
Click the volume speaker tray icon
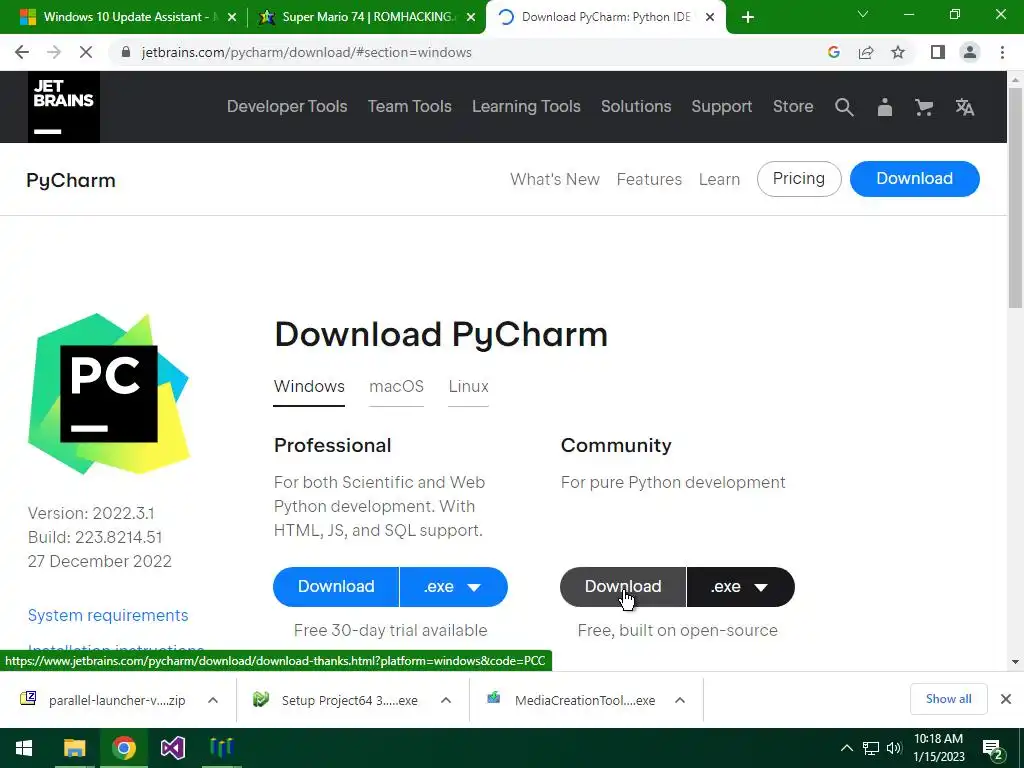[x=894, y=748]
